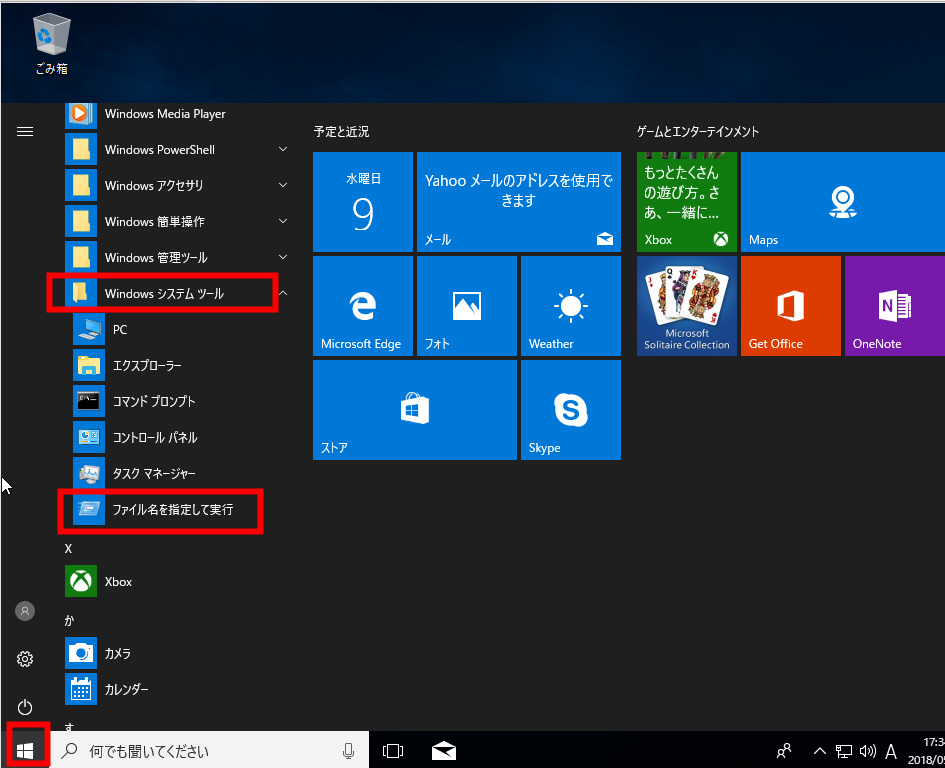The width and height of the screenshot is (945, 768).
Task: Open Mail from the taskbar
Action: pos(444,751)
